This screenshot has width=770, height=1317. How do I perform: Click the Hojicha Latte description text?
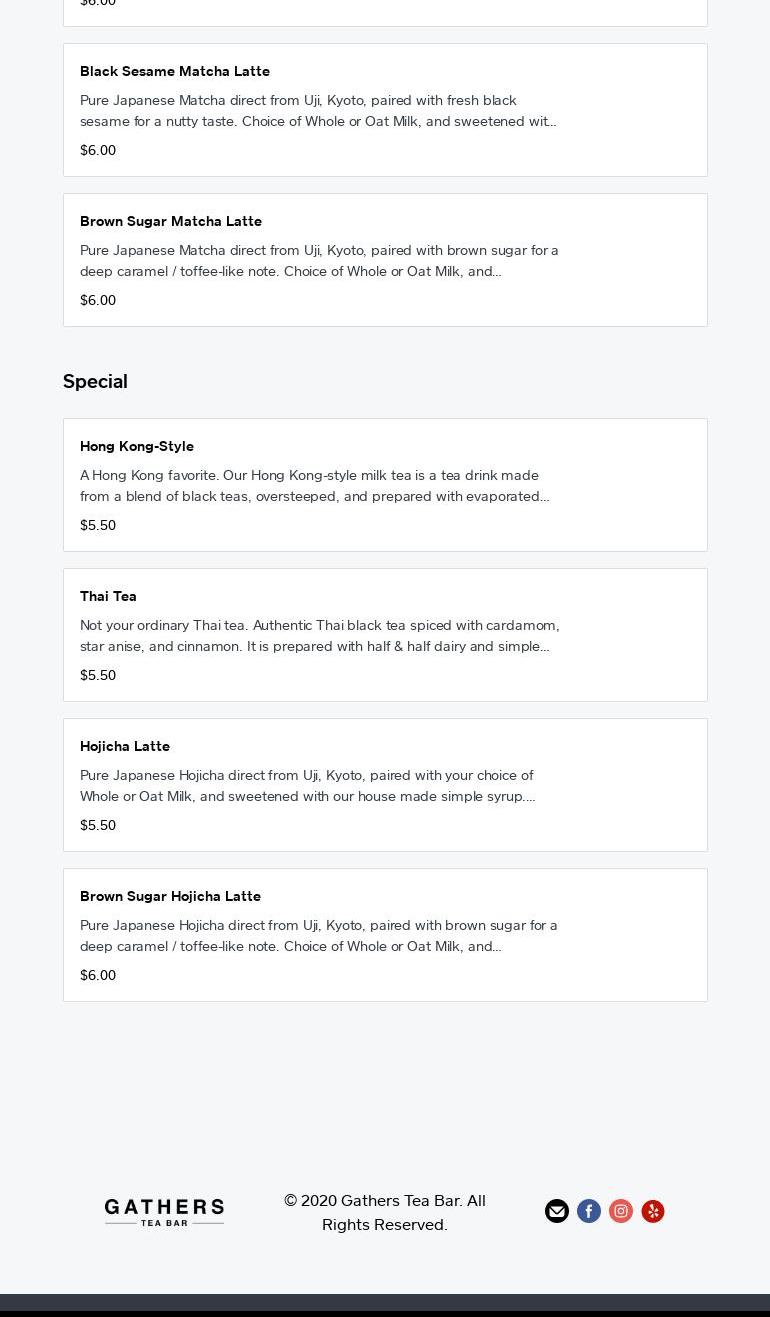307,786
